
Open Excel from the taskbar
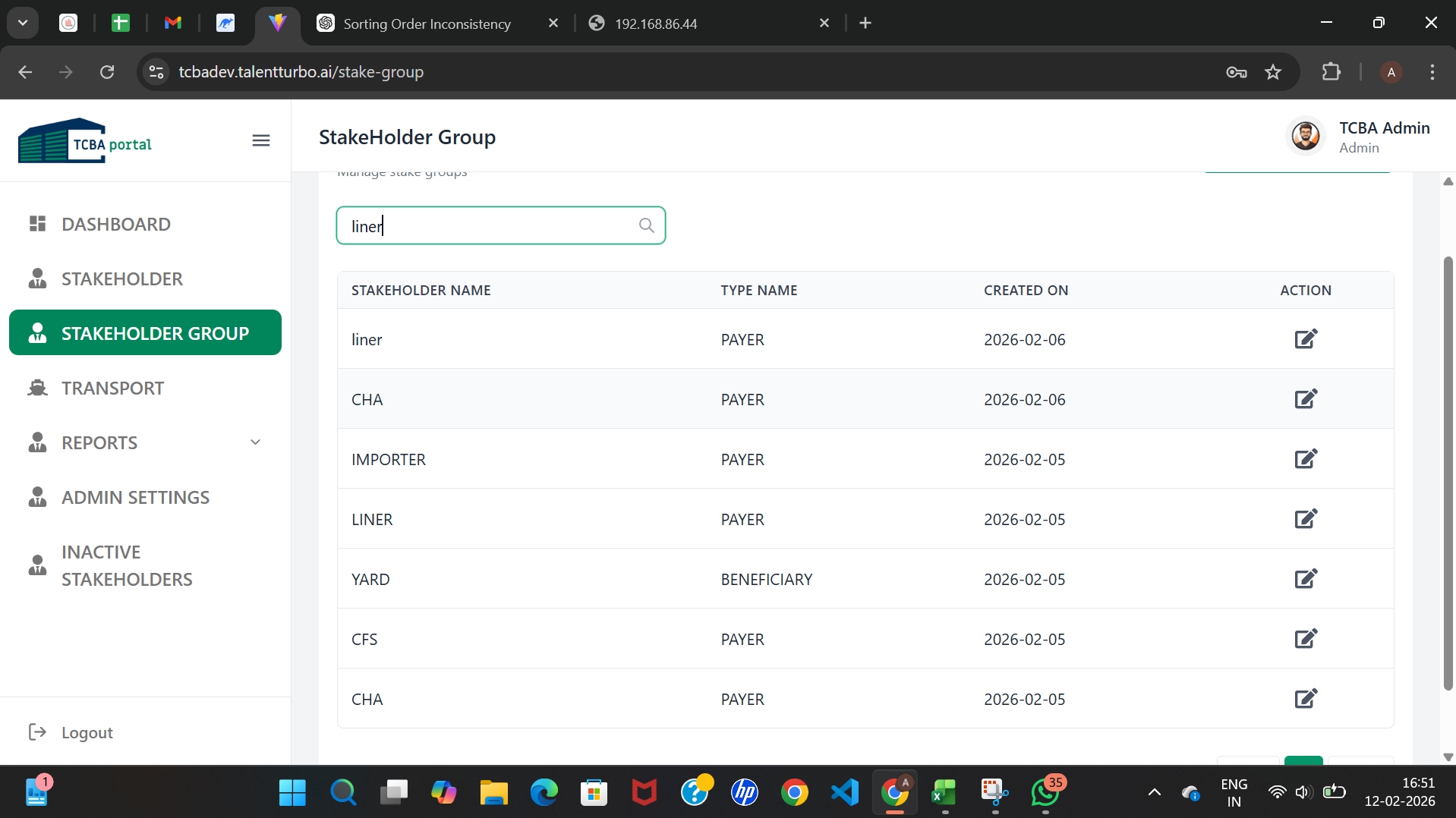(944, 793)
